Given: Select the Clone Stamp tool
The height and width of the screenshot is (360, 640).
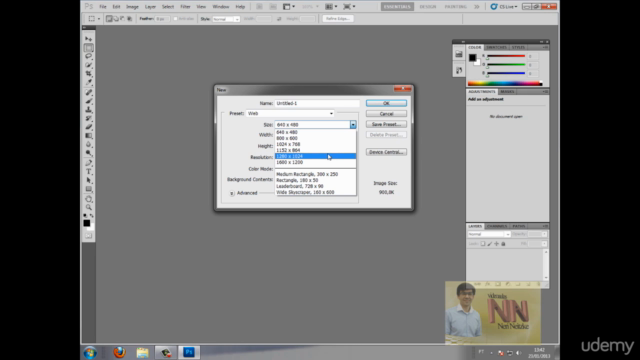Looking at the screenshot, I should [89, 109].
